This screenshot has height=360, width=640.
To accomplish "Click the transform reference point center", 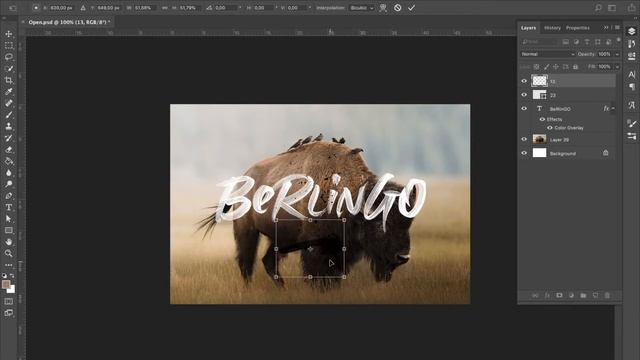I will (310, 249).
